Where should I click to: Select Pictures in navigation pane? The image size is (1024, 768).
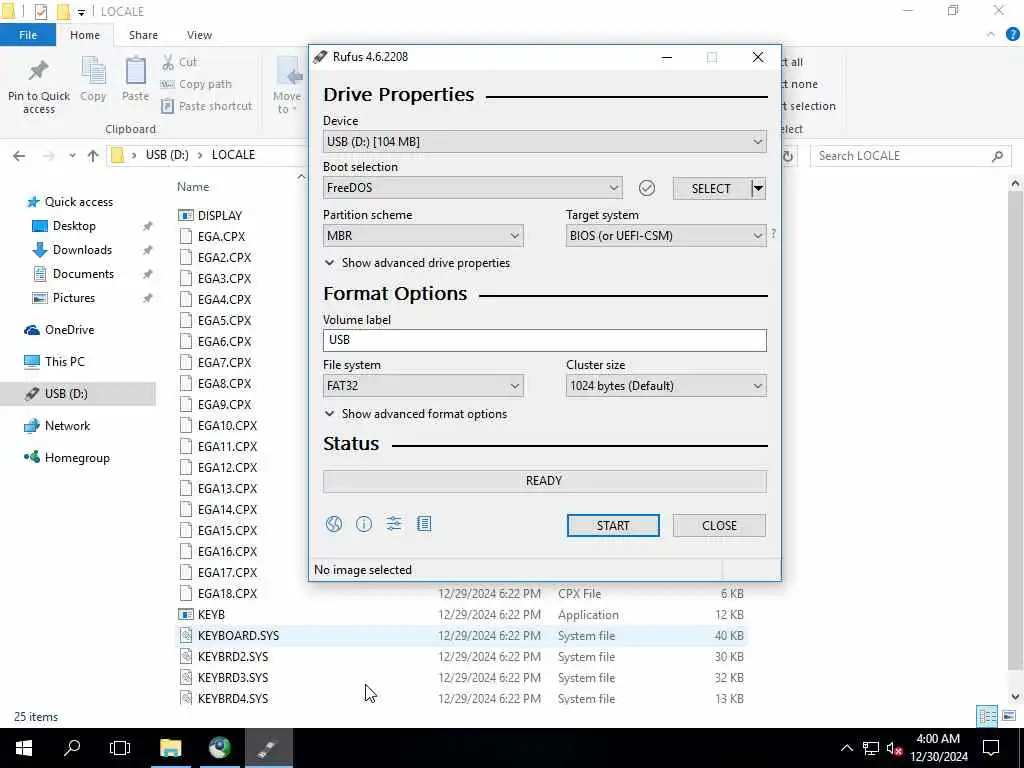tap(73, 298)
